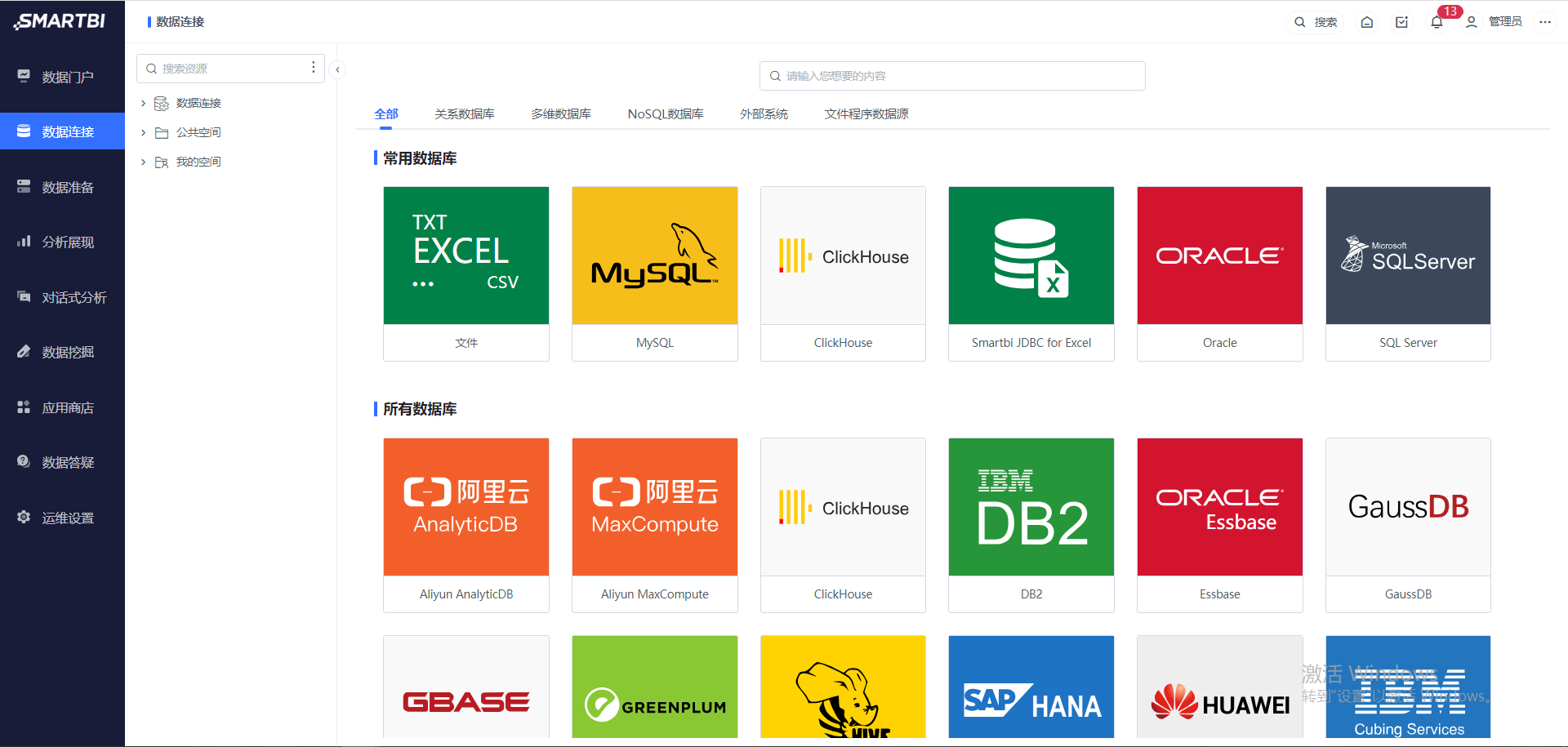Open notifications bell with 13 badge

(x=1437, y=22)
